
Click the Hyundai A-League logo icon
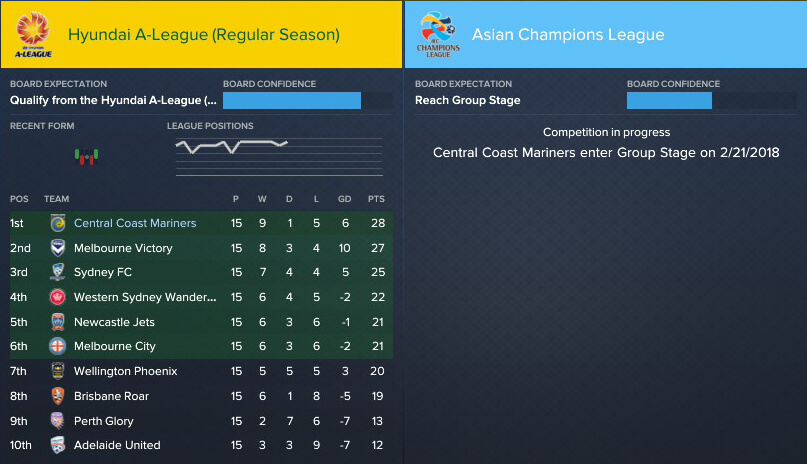[33, 34]
